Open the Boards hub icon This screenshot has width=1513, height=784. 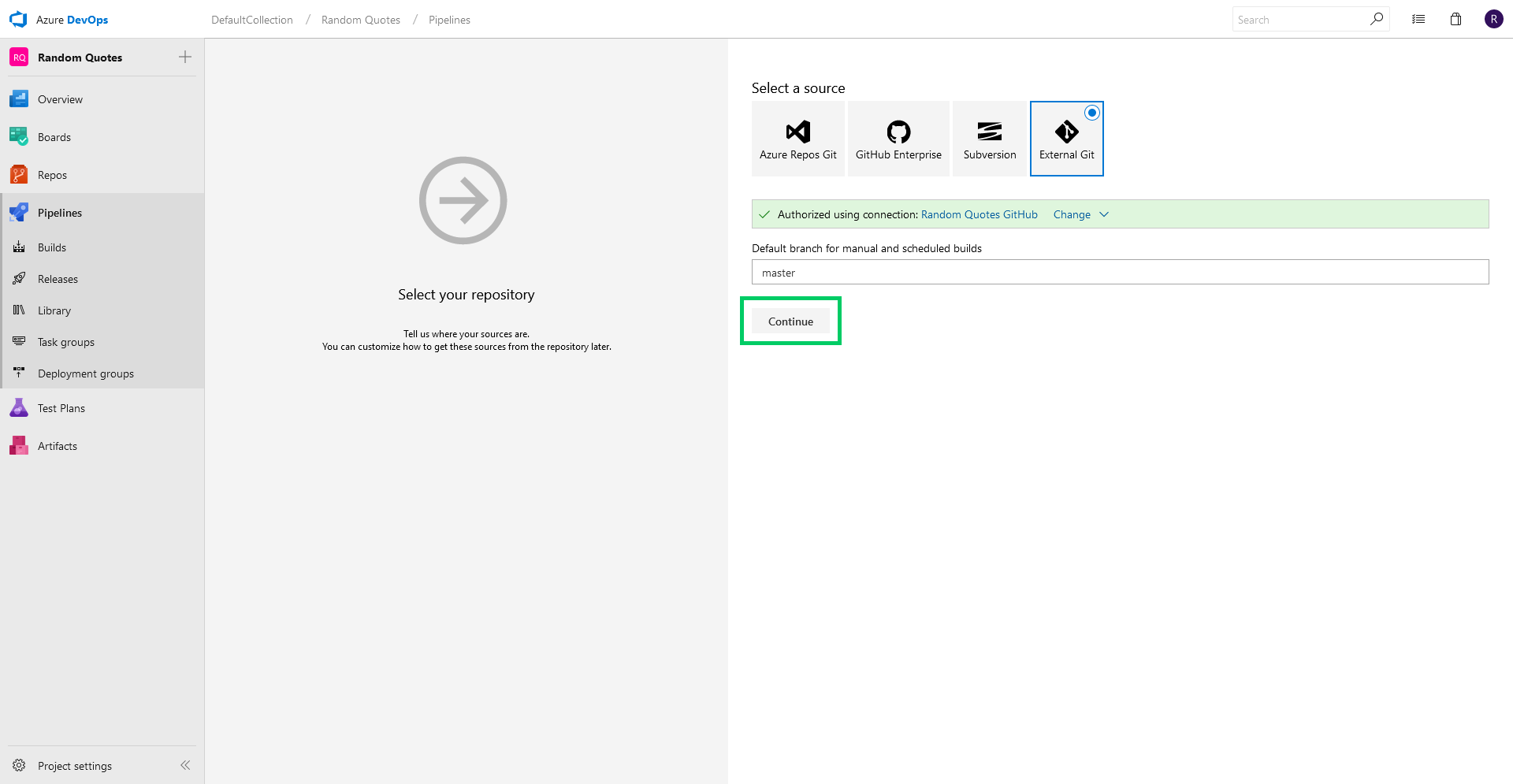[19, 137]
